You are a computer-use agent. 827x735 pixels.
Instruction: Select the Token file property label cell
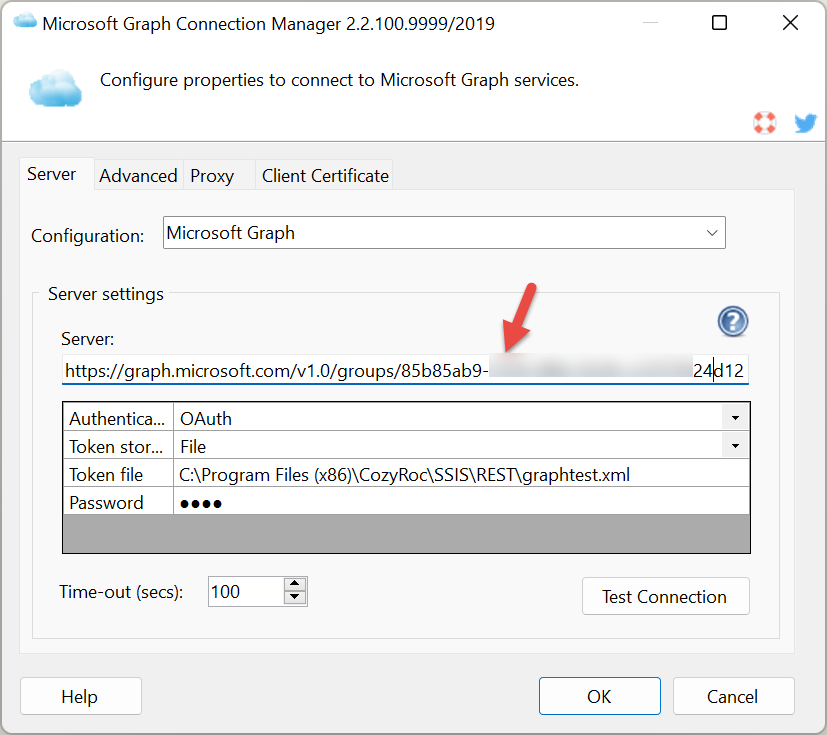coord(118,475)
